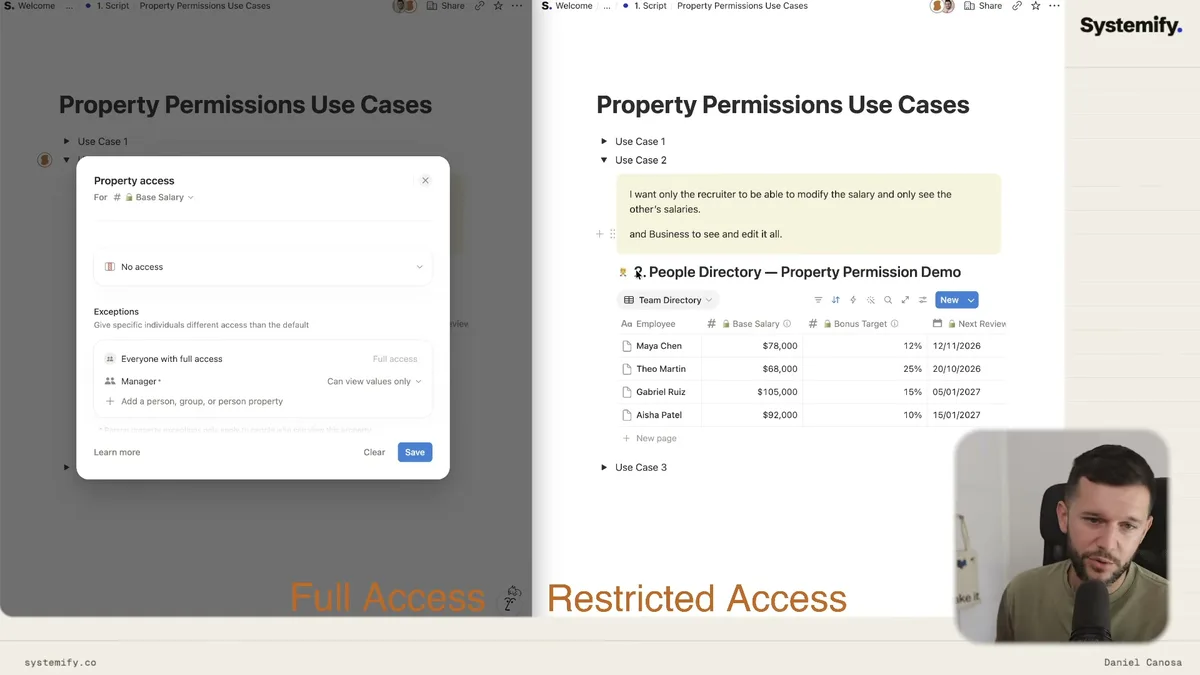Image resolution: width=1200 pixels, height=675 pixels.
Task: Expand Use Case 1 in left window
Action: pos(67,141)
